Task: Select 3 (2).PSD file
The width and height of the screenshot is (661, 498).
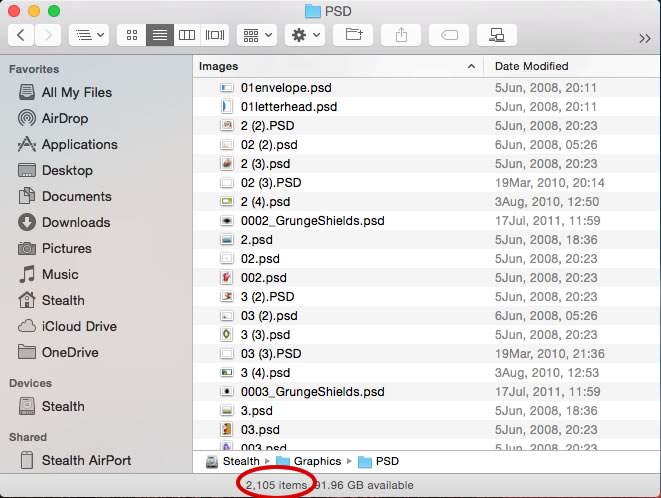Action: click(427, 296)
